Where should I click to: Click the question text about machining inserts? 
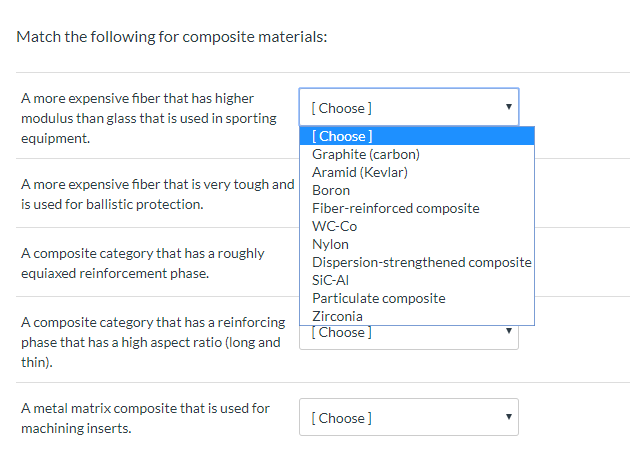[145, 418]
